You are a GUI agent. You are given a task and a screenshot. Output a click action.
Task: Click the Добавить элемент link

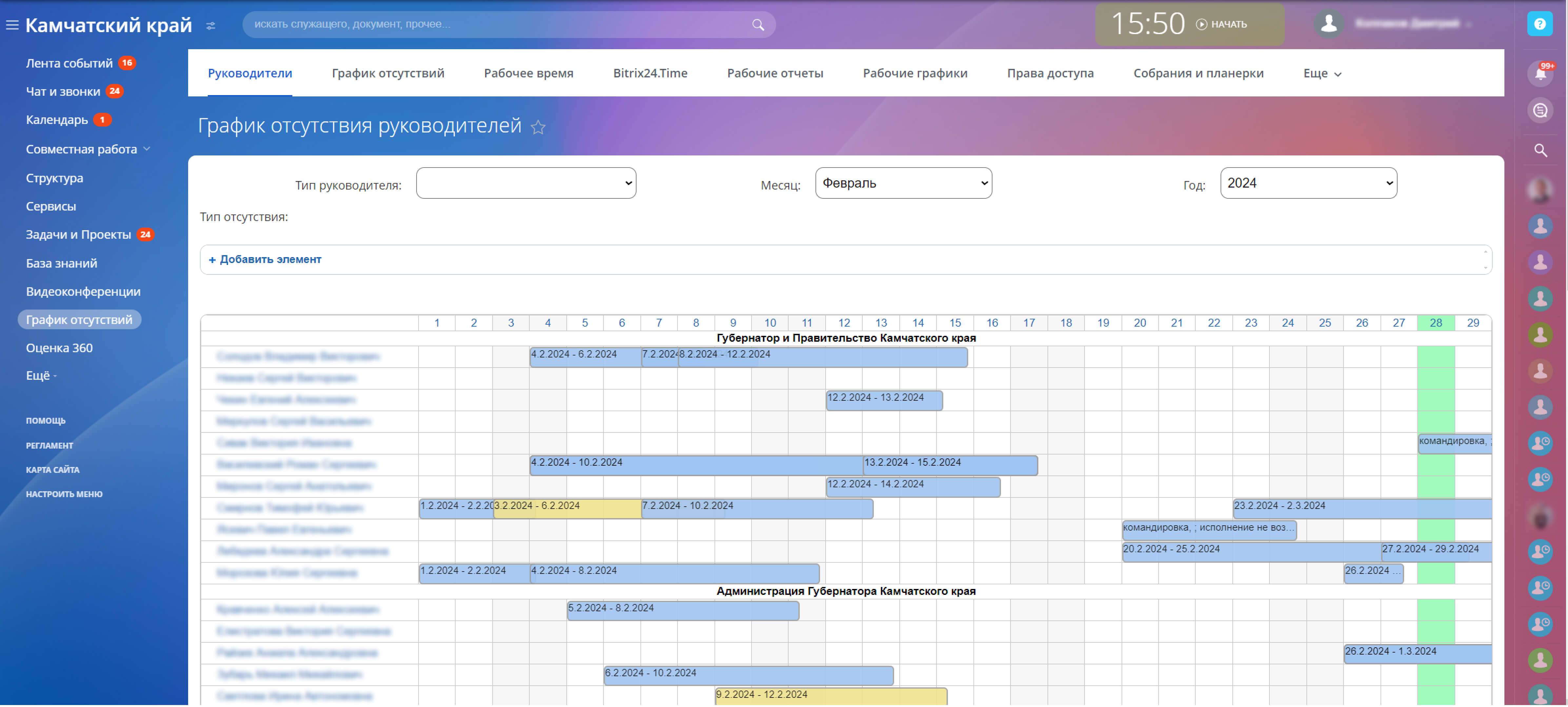pos(265,259)
